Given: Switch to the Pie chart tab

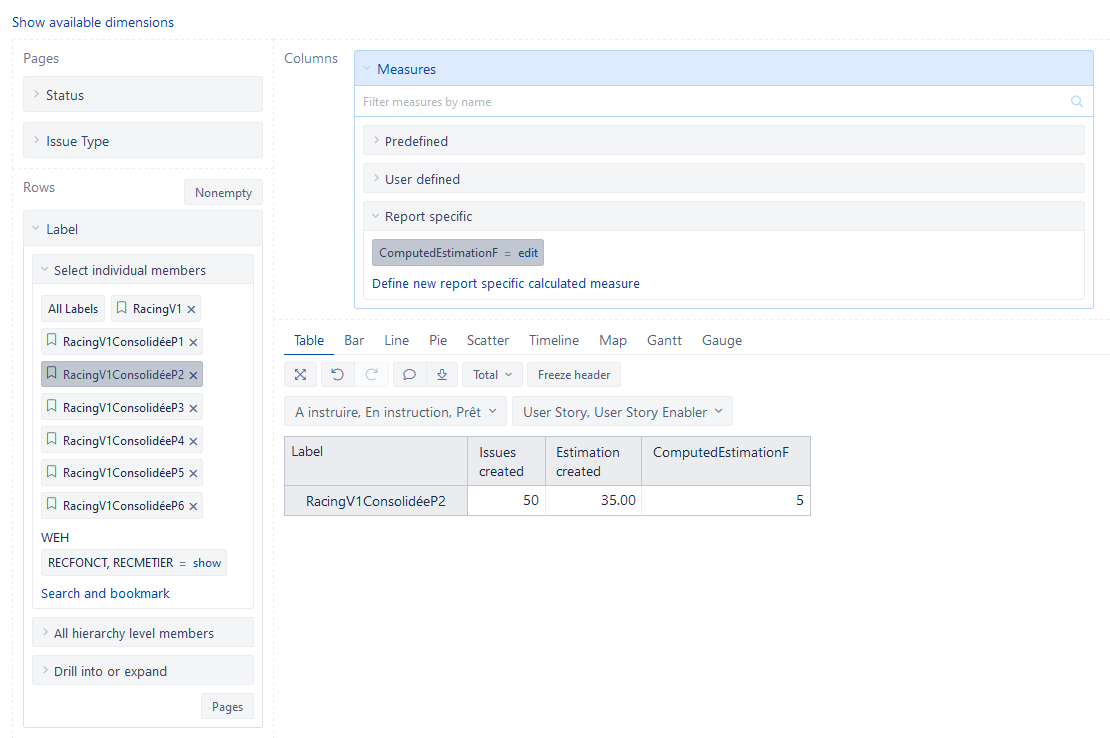Looking at the screenshot, I should [438, 340].
